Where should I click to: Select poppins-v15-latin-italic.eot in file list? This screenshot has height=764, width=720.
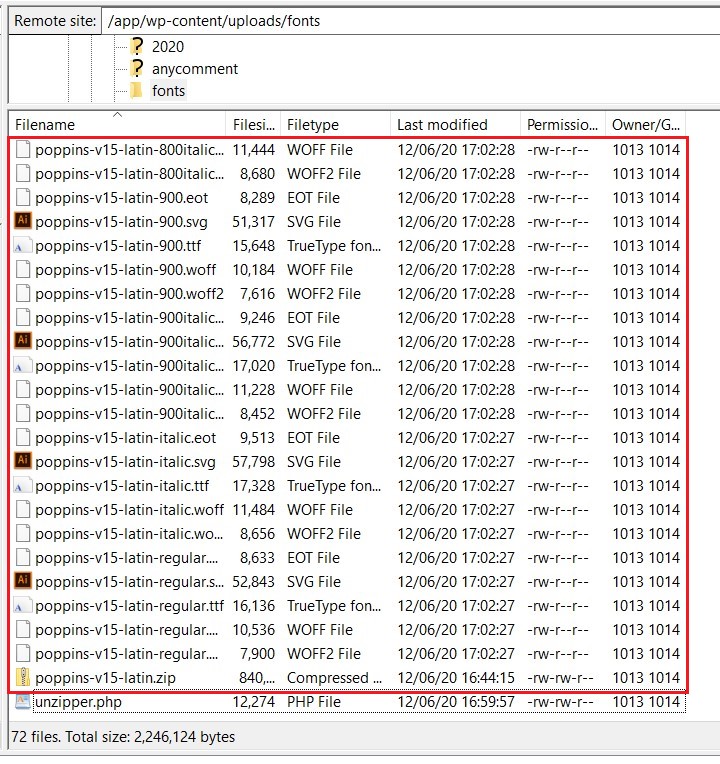click(x=125, y=438)
